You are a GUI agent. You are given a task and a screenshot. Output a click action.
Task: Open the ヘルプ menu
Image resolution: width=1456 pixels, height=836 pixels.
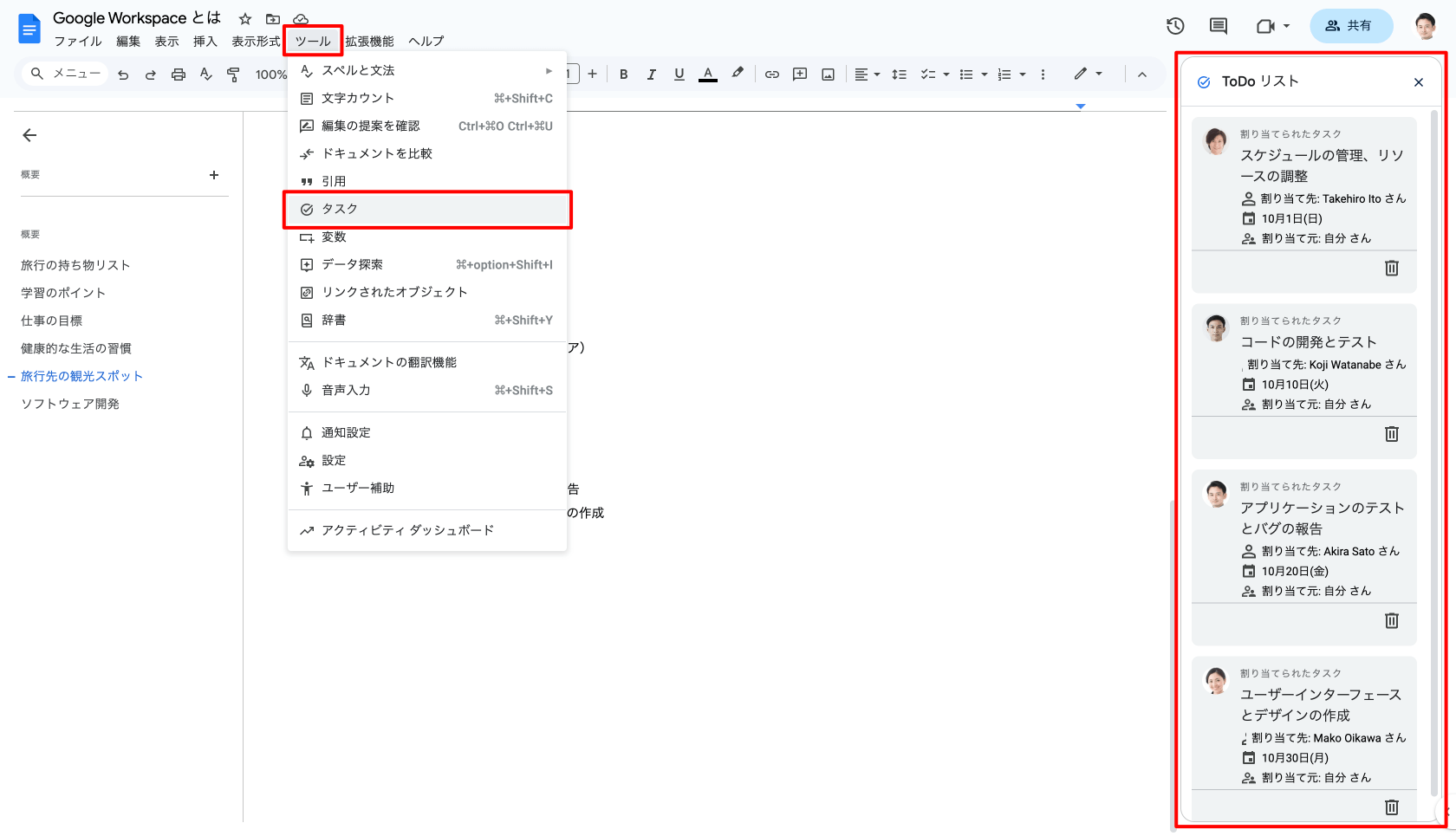tap(426, 42)
